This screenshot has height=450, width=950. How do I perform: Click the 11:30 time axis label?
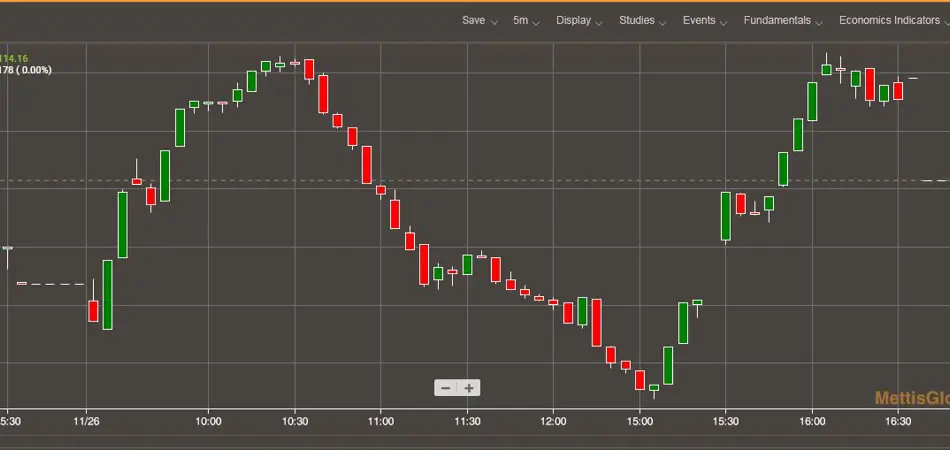(467, 421)
